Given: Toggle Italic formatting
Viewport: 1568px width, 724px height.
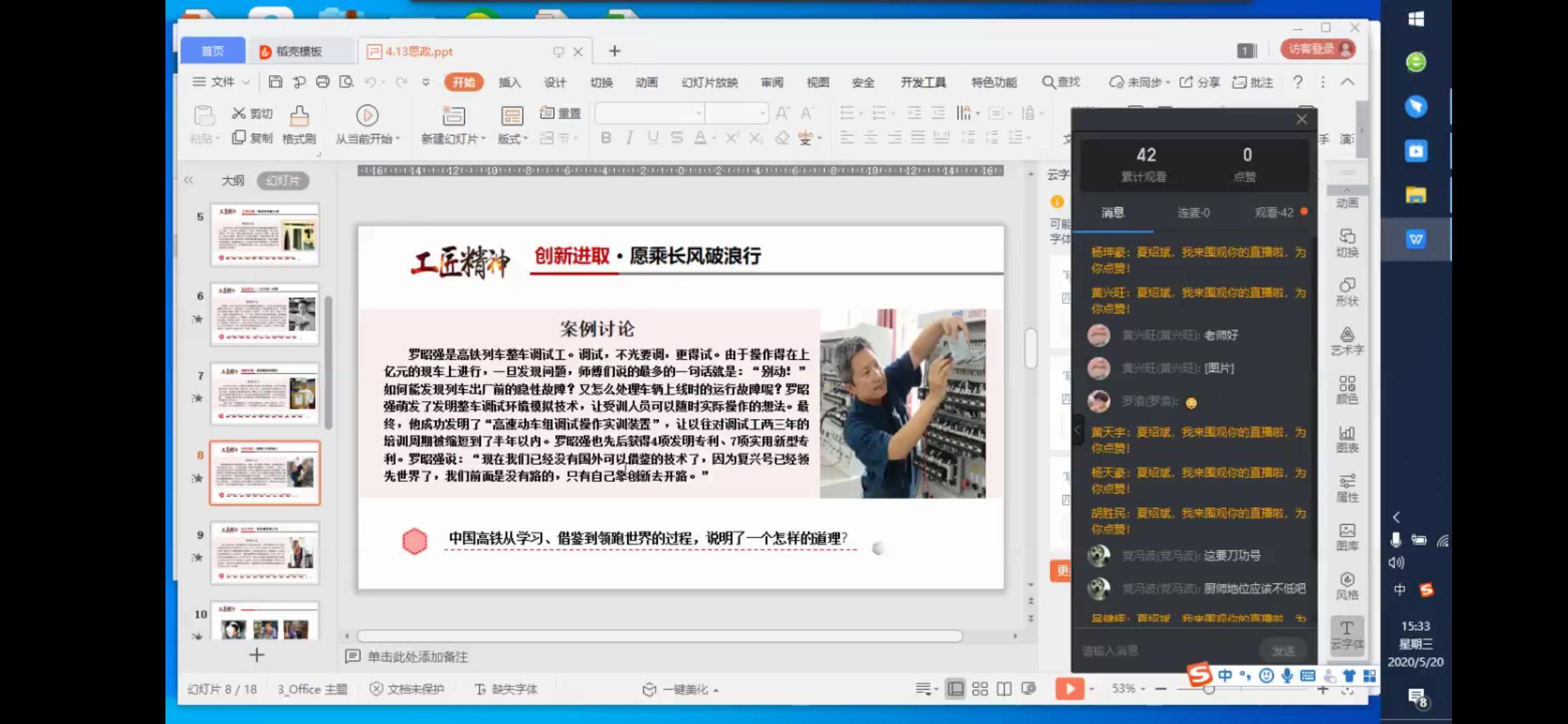Looking at the screenshot, I should coord(629,137).
